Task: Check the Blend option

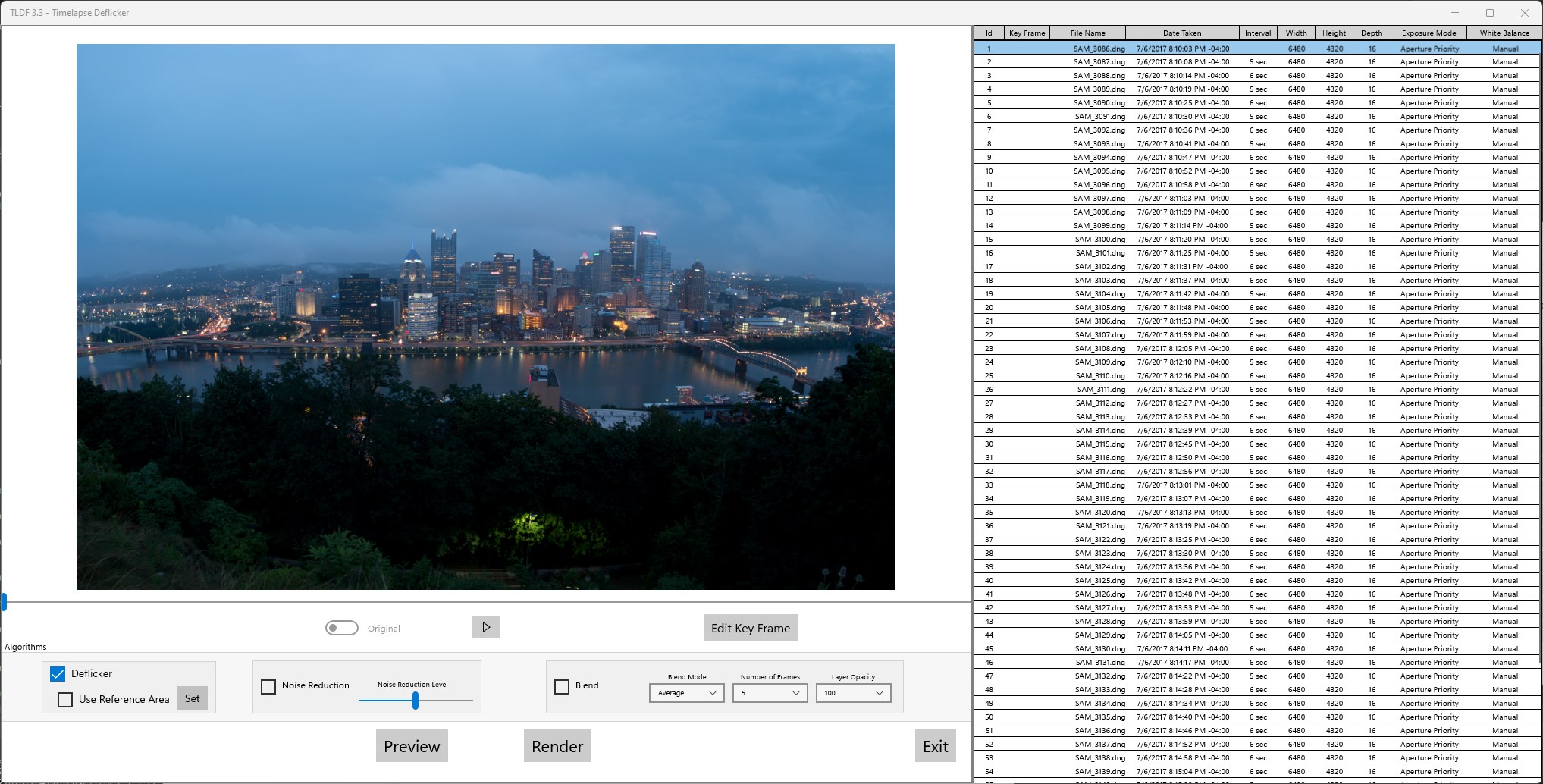Action: point(562,686)
